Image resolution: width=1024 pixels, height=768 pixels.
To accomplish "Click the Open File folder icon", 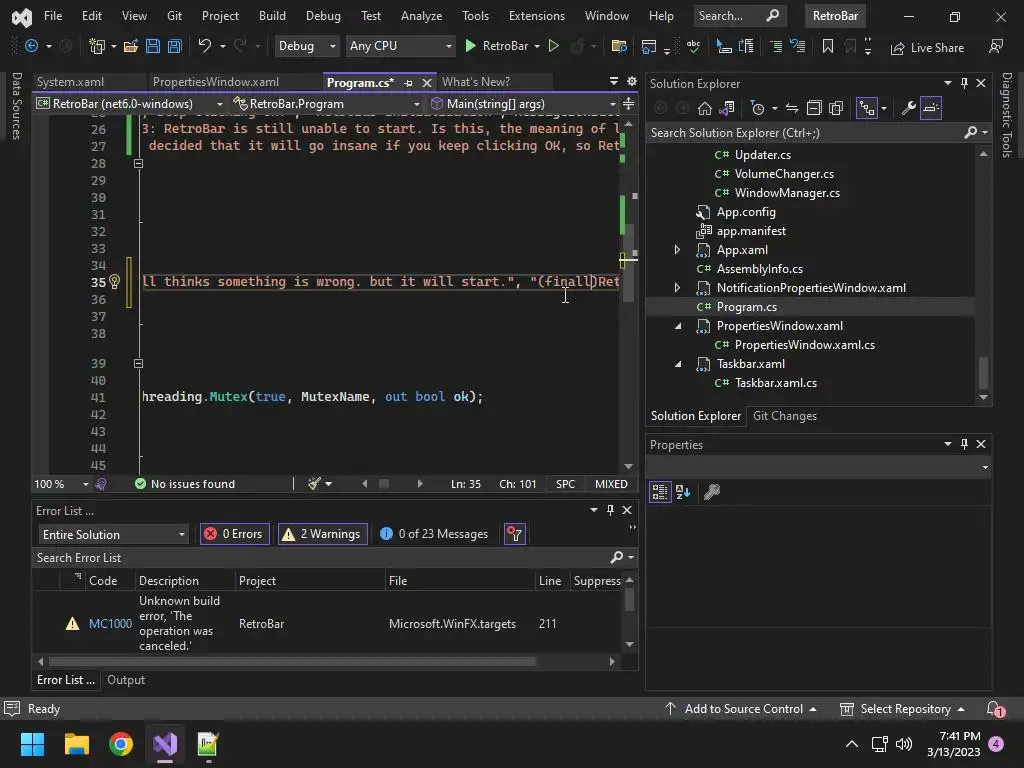I will pyautogui.click(x=131, y=46).
